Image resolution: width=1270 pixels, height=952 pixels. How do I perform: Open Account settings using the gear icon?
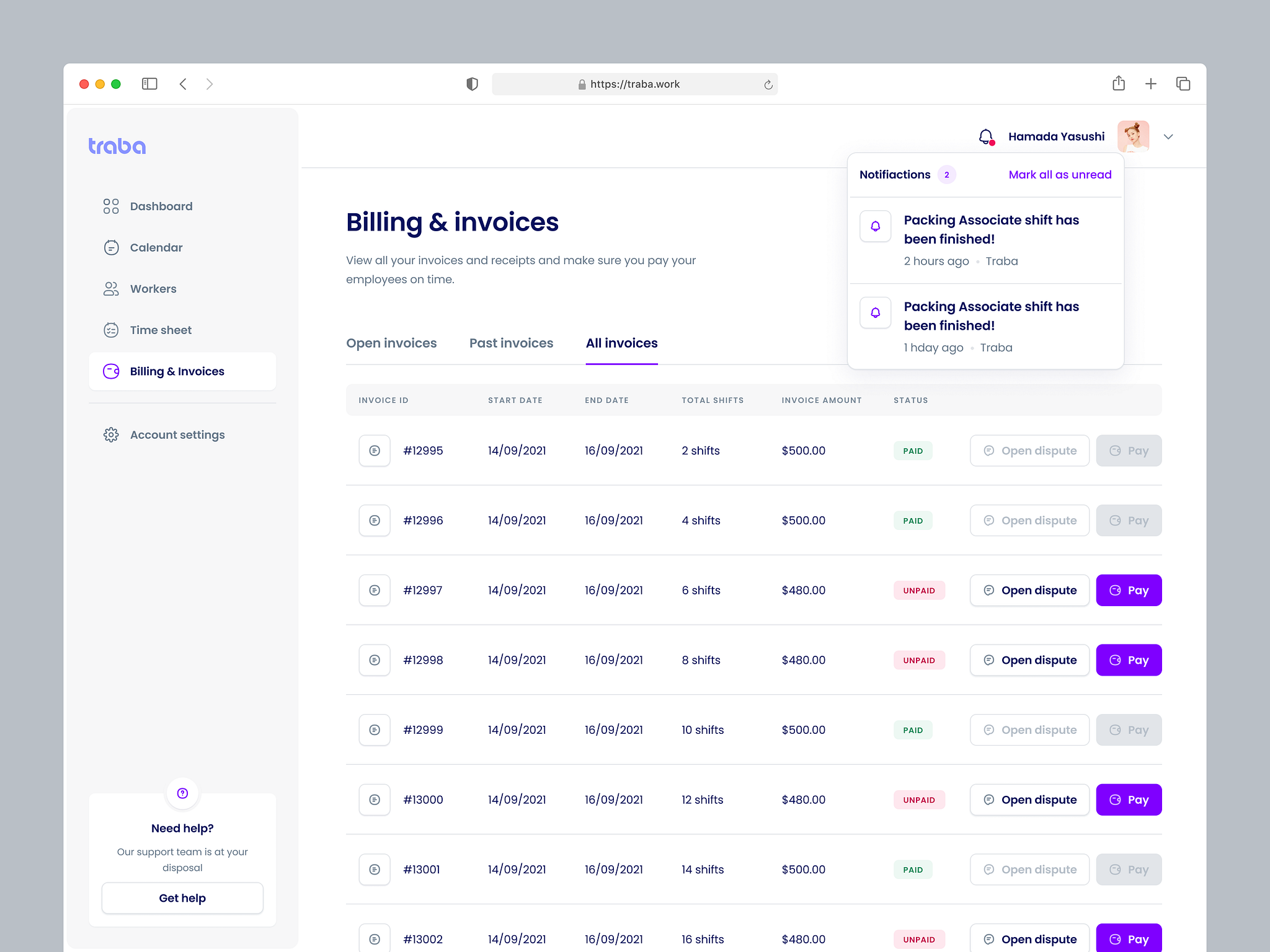pos(111,434)
